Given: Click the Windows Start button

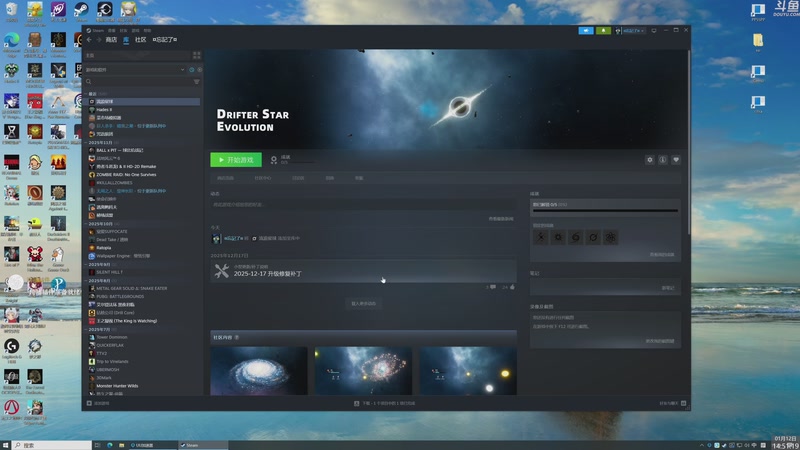Looking at the screenshot, I should pyautogui.click(x=5, y=445).
